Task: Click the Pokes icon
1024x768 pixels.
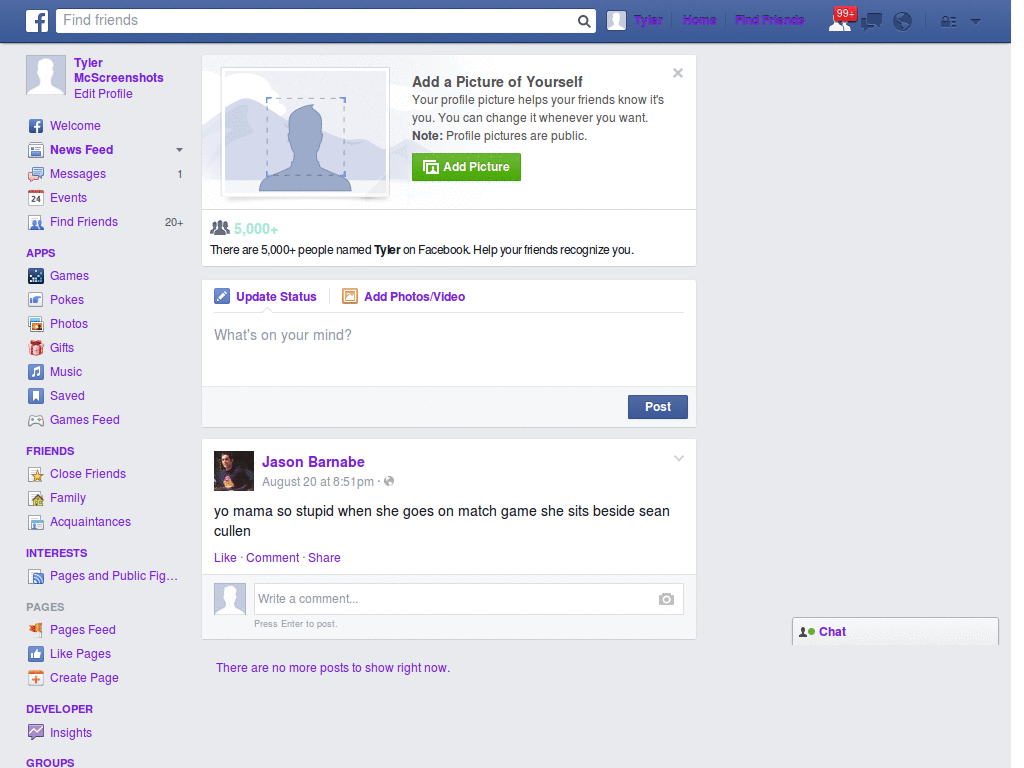Action: [36, 300]
